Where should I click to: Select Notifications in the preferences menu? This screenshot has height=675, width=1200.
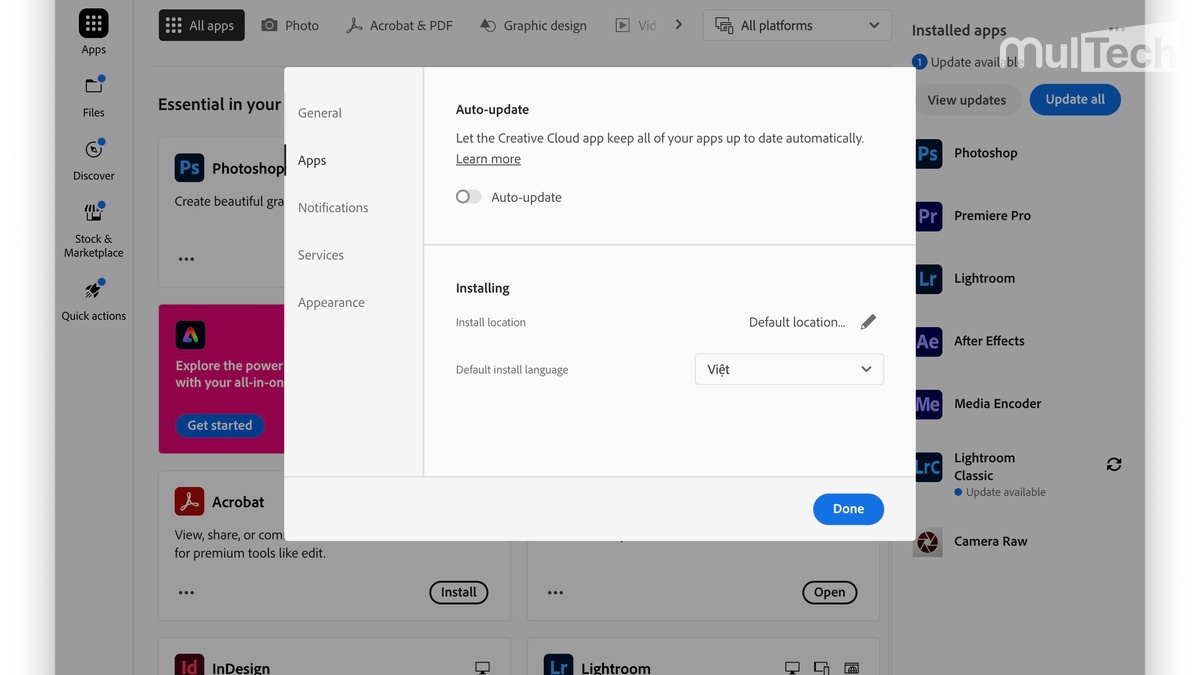333,207
